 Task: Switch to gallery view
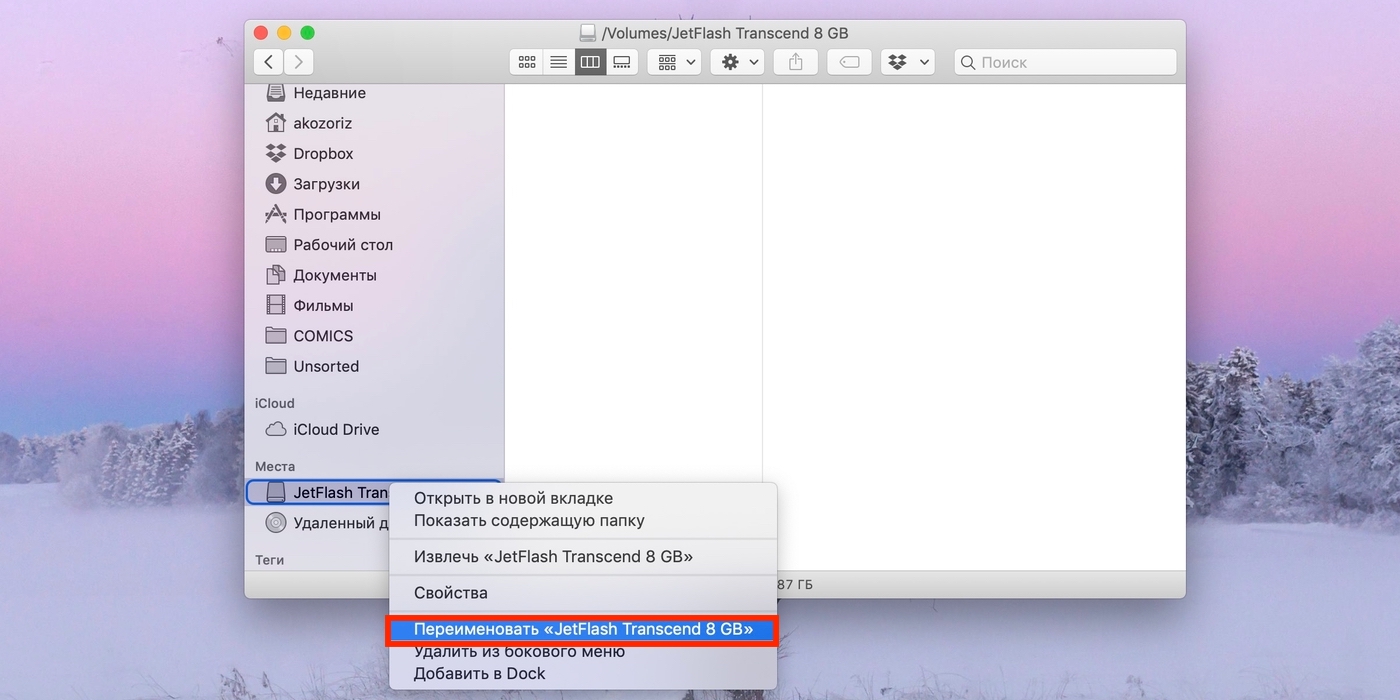pos(622,62)
